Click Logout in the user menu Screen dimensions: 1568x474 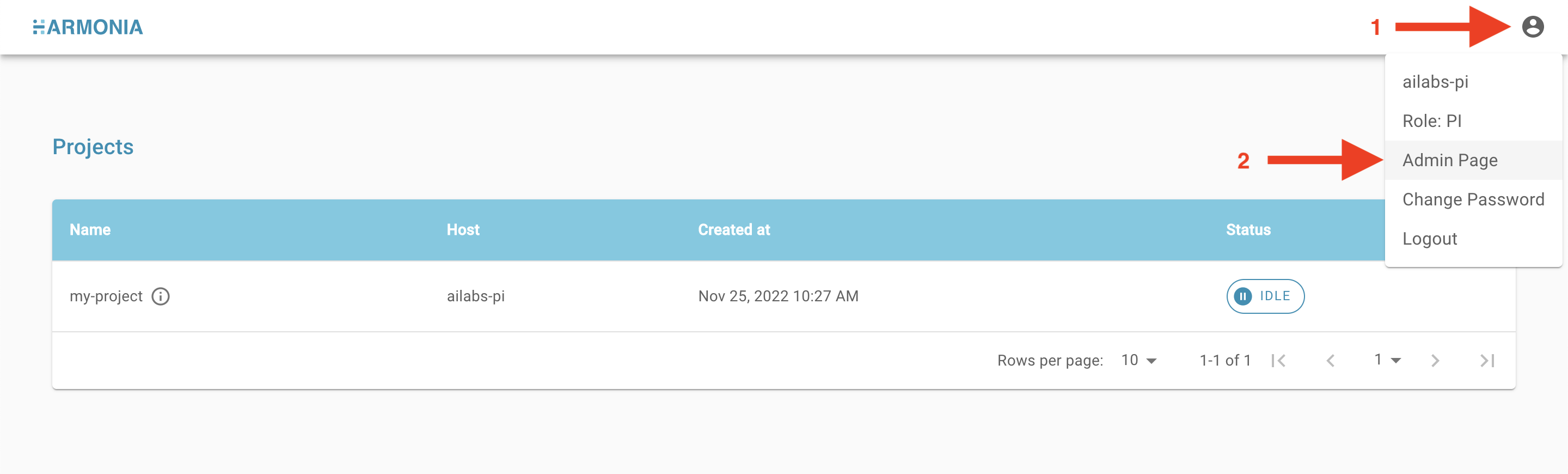tap(1429, 239)
